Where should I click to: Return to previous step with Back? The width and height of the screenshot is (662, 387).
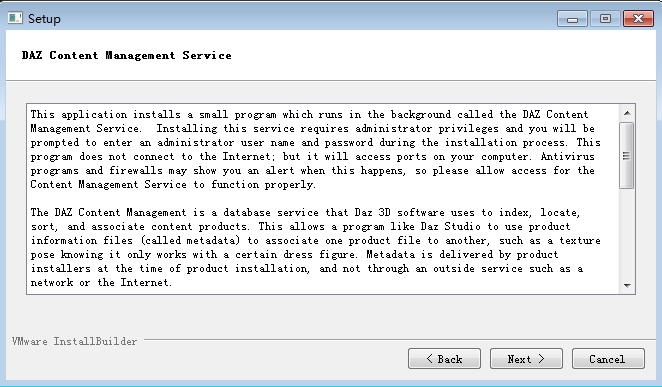click(444, 359)
